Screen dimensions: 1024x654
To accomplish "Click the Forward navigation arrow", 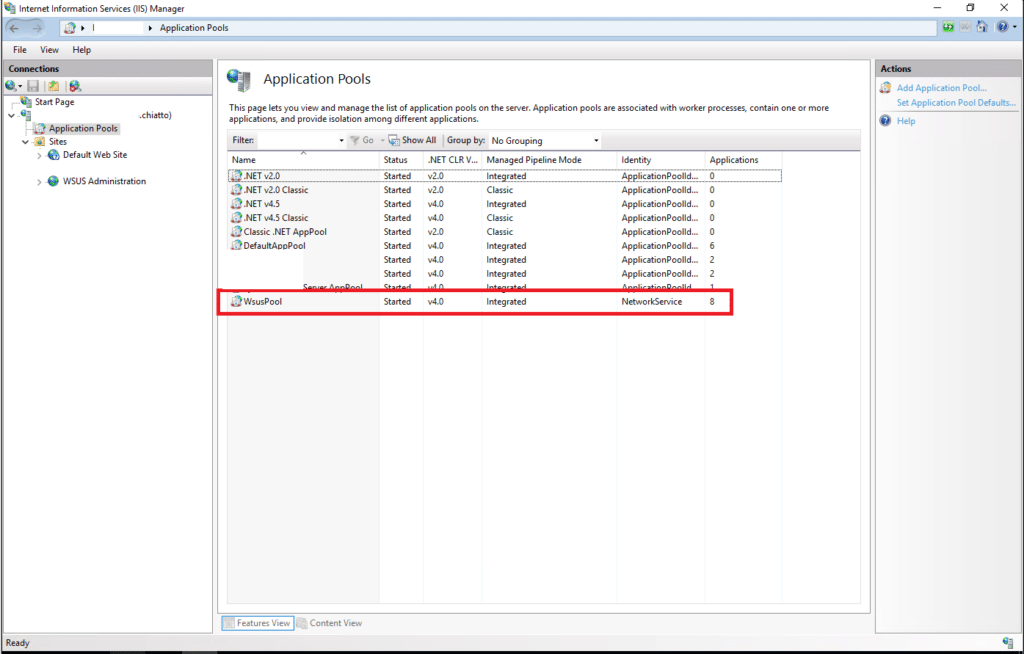I will point(37,28).
